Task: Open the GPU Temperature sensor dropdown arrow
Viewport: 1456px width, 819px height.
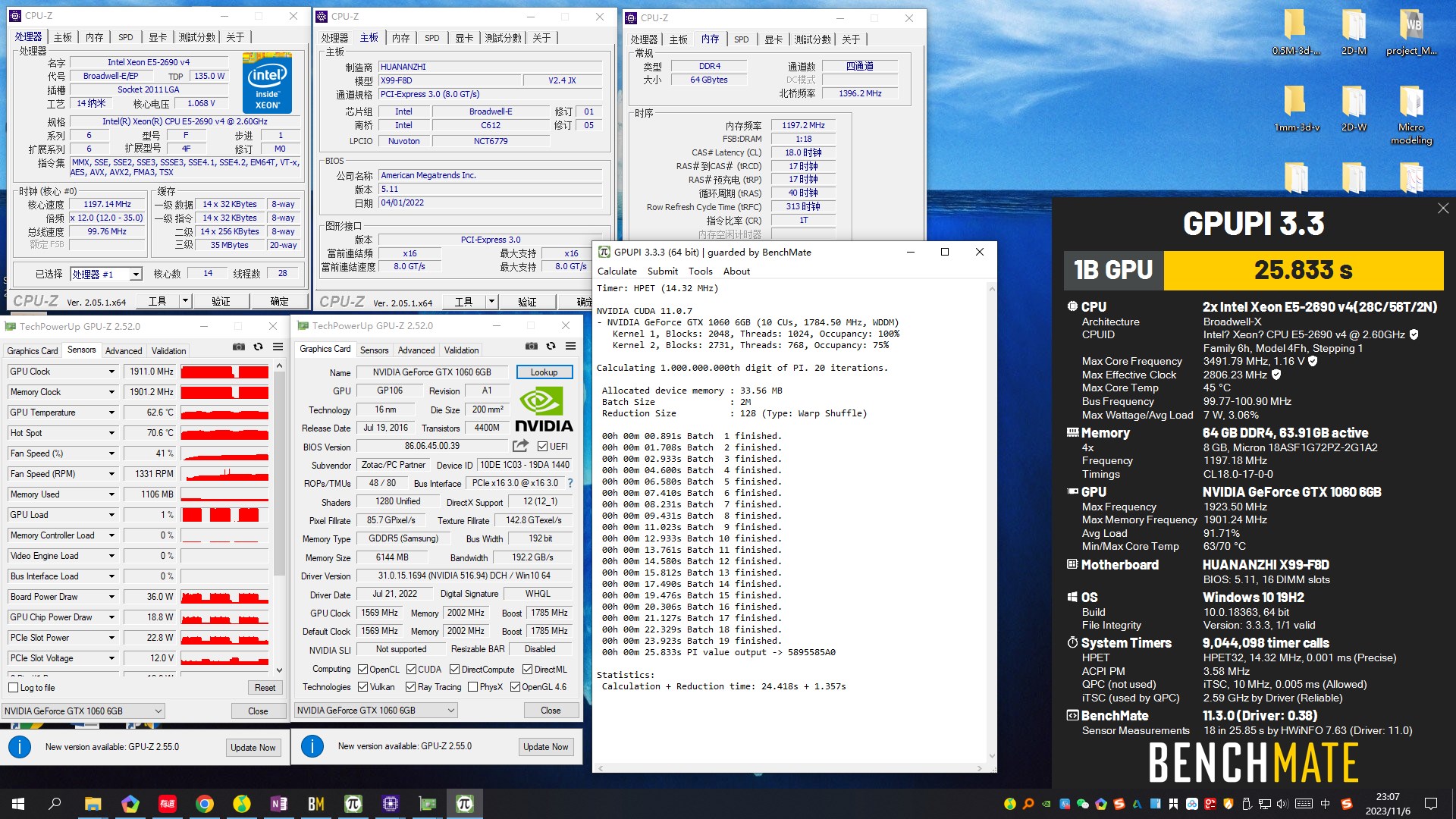Action: pos(111,413)
